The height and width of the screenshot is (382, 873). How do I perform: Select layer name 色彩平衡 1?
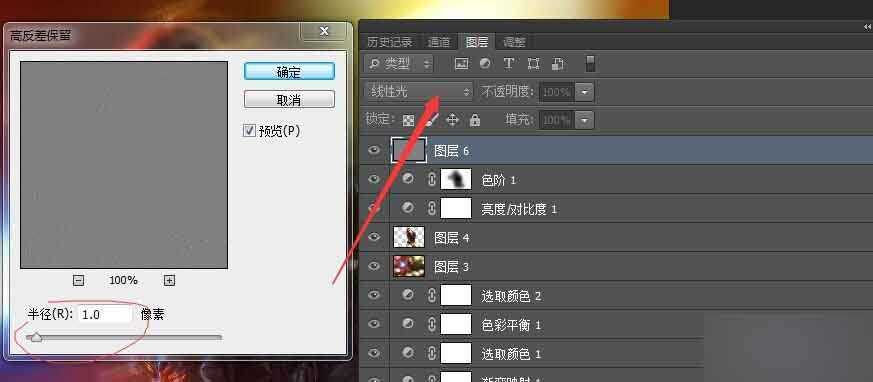[511, 325]
